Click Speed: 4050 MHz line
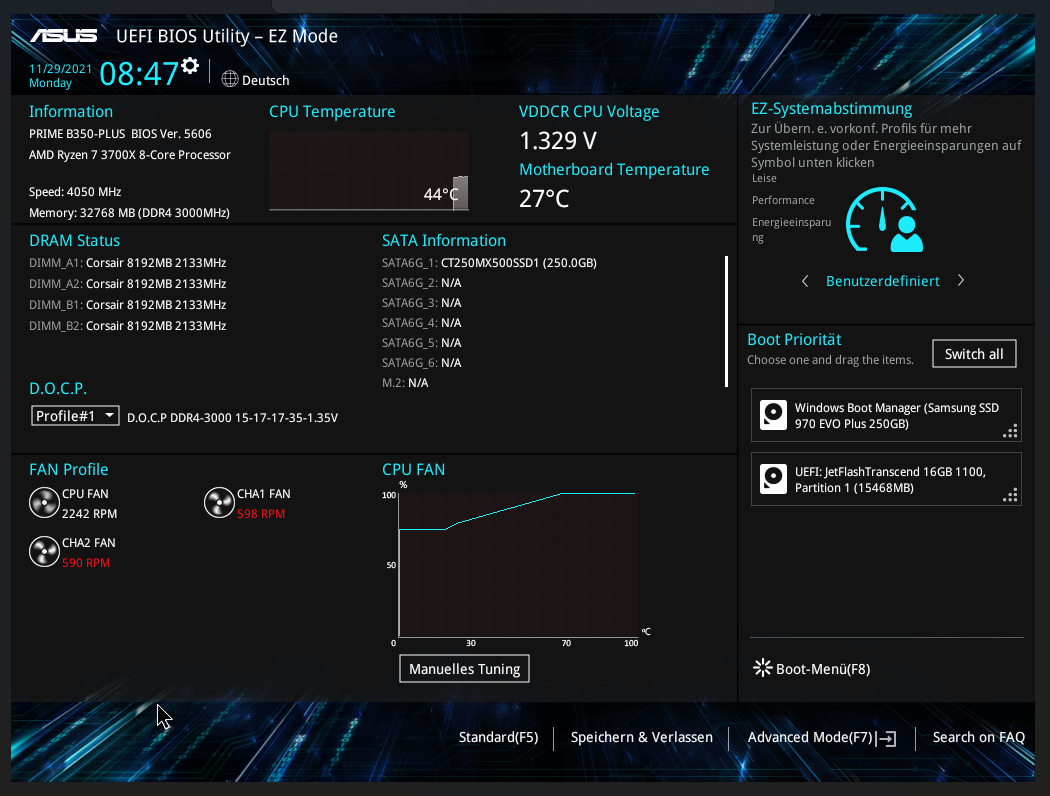Screen dimensions: 1050x796 pos(75,192)
